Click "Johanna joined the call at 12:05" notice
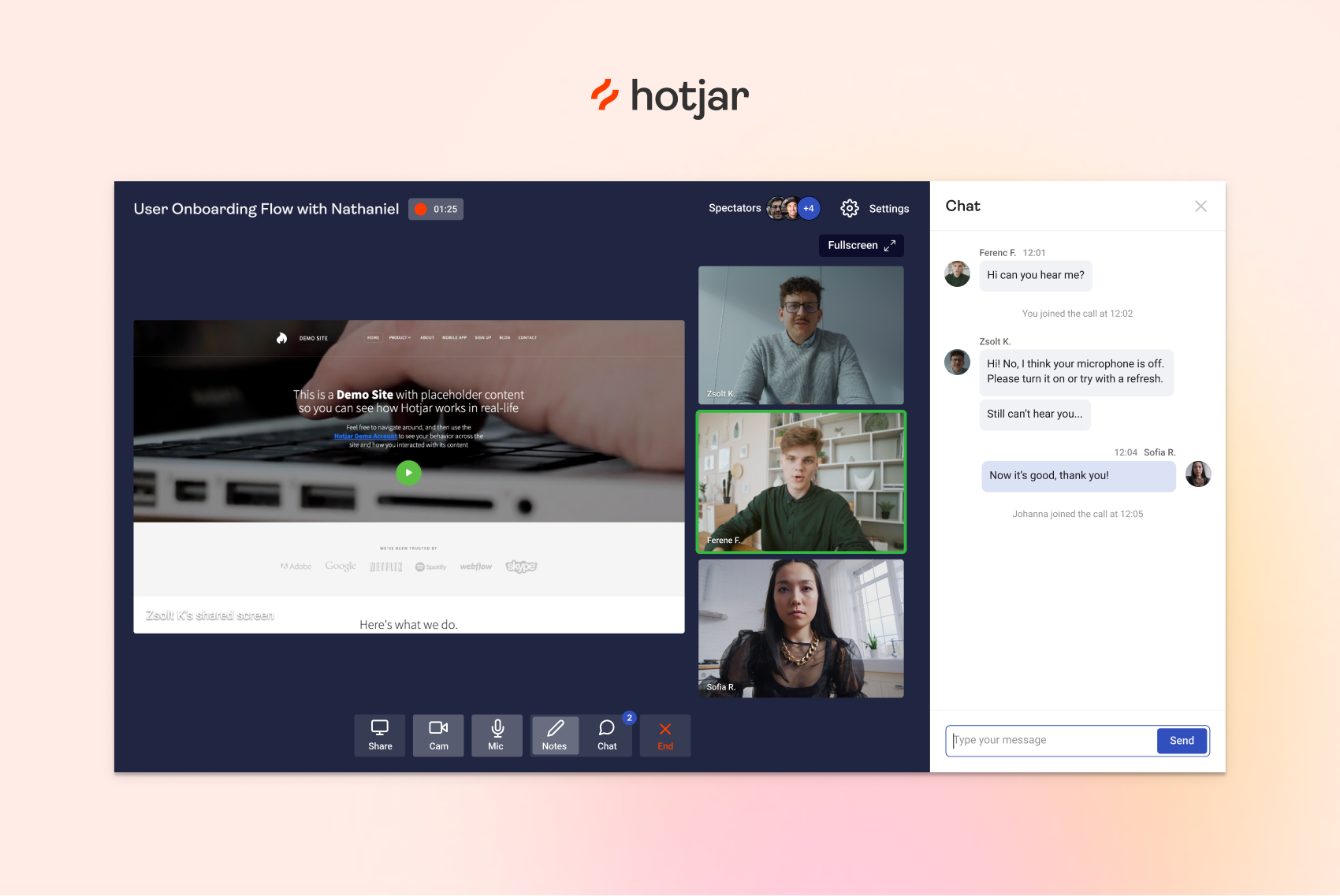1340x896 pixels. (x=1078, y=515)
